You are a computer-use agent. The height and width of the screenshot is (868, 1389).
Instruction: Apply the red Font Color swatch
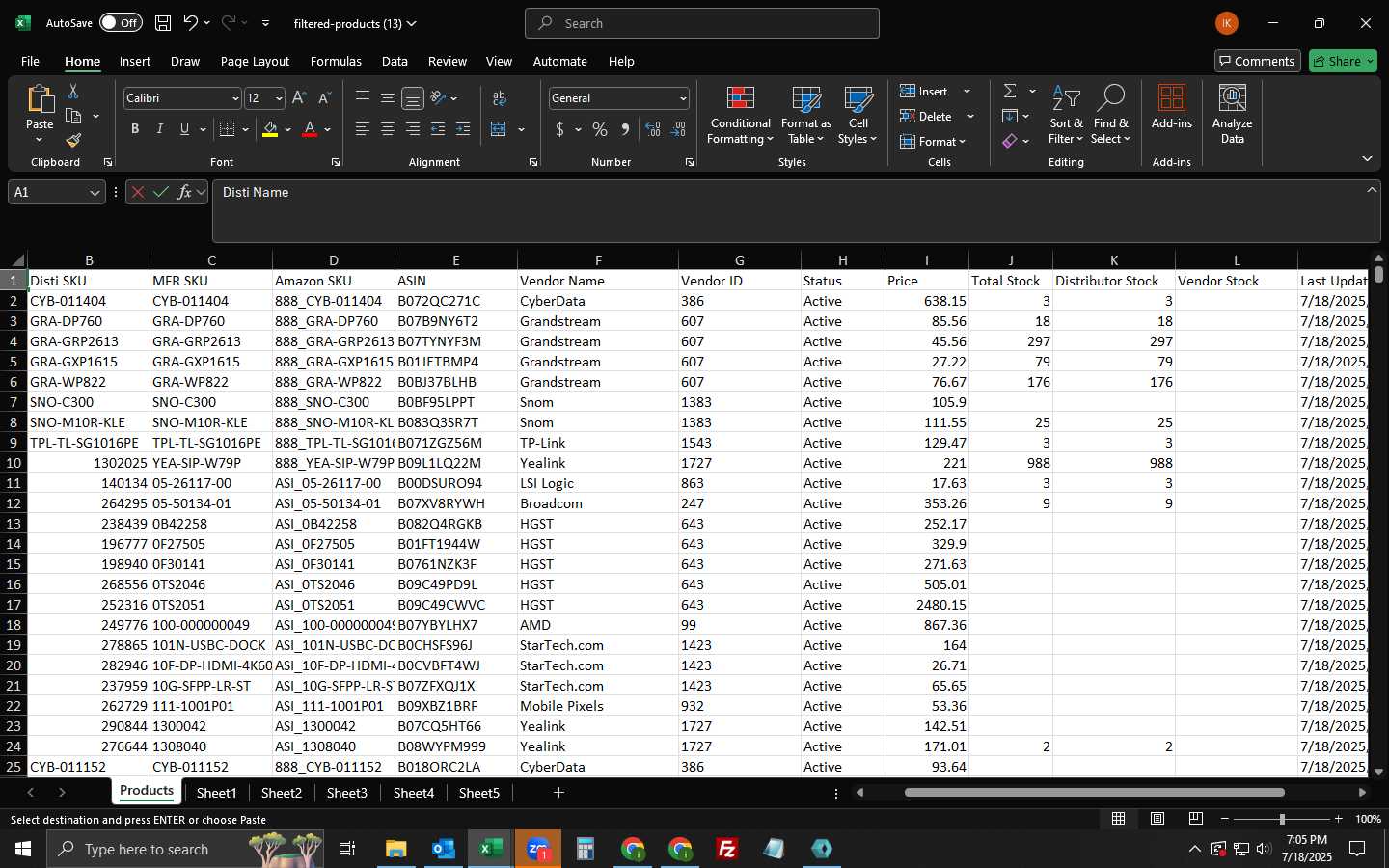(x=310, y=129)
